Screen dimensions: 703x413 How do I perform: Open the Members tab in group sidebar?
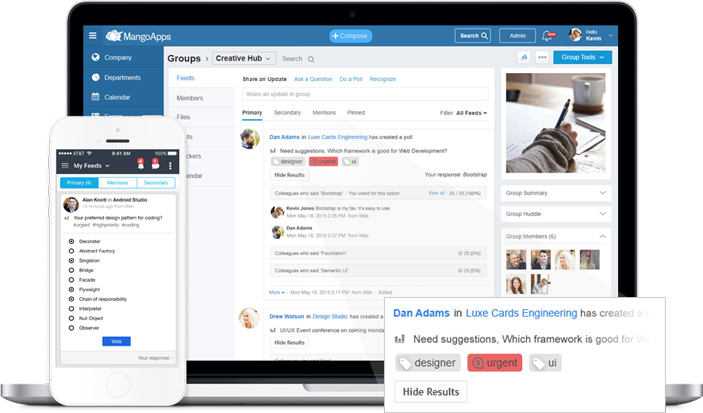coord(190,98)
